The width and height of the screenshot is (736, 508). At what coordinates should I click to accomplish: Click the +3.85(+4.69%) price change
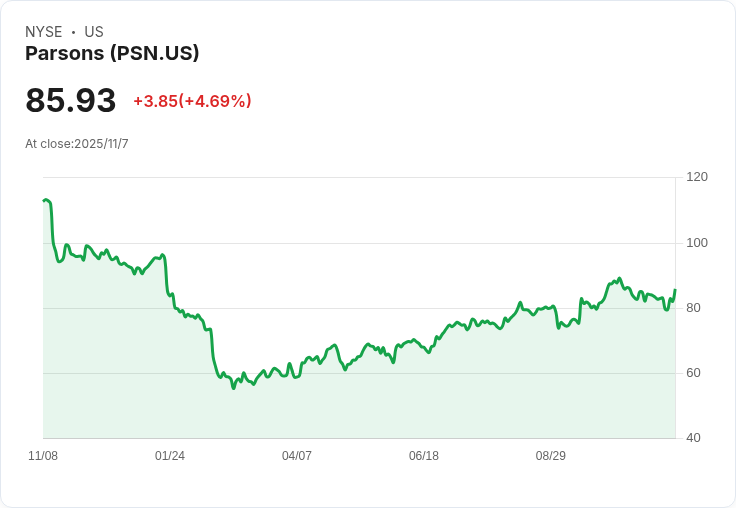(x=192, y=101)
